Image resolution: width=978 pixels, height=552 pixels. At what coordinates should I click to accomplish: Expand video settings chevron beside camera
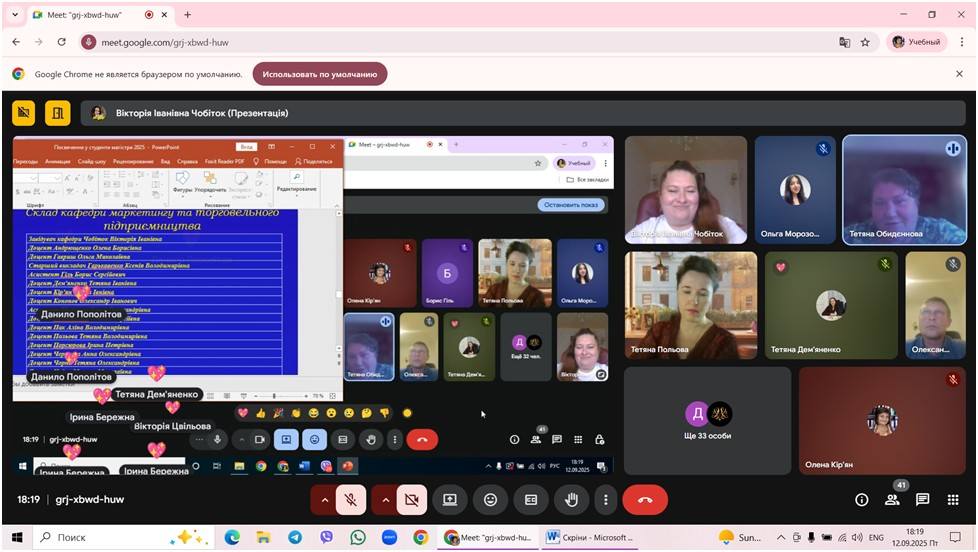coord(384,499)
